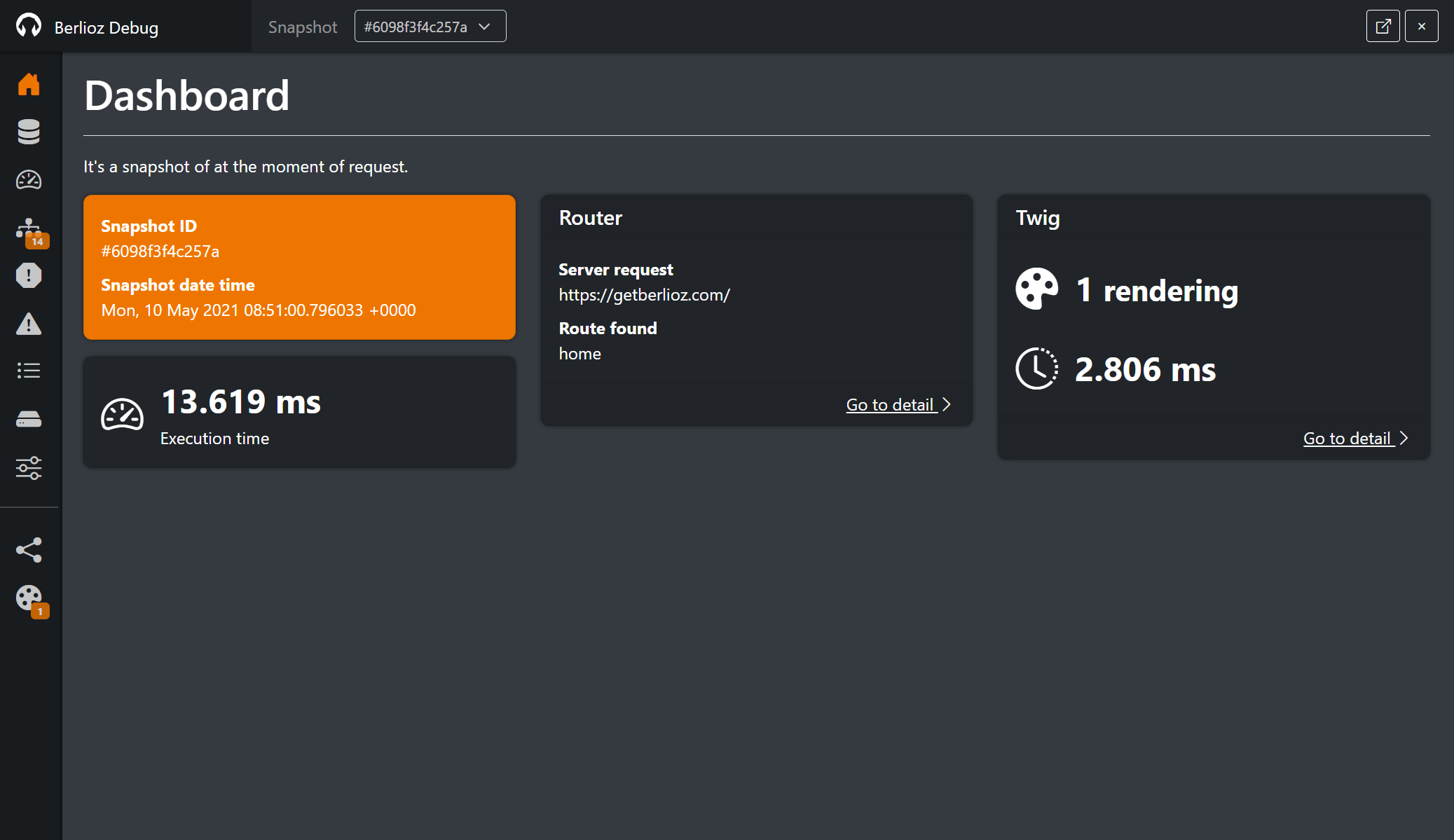The height and width of the screenshot is (840, 1454).
Task: Open the system hard drive panel in sidebar
Action: (x=29, y=418)
